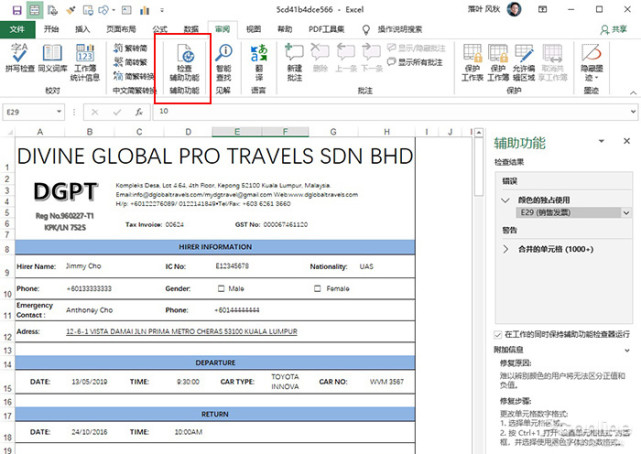641x454 pixels.
Task: Switch to the 插入 (Insert) tab
Action: (x=83, y=29)
